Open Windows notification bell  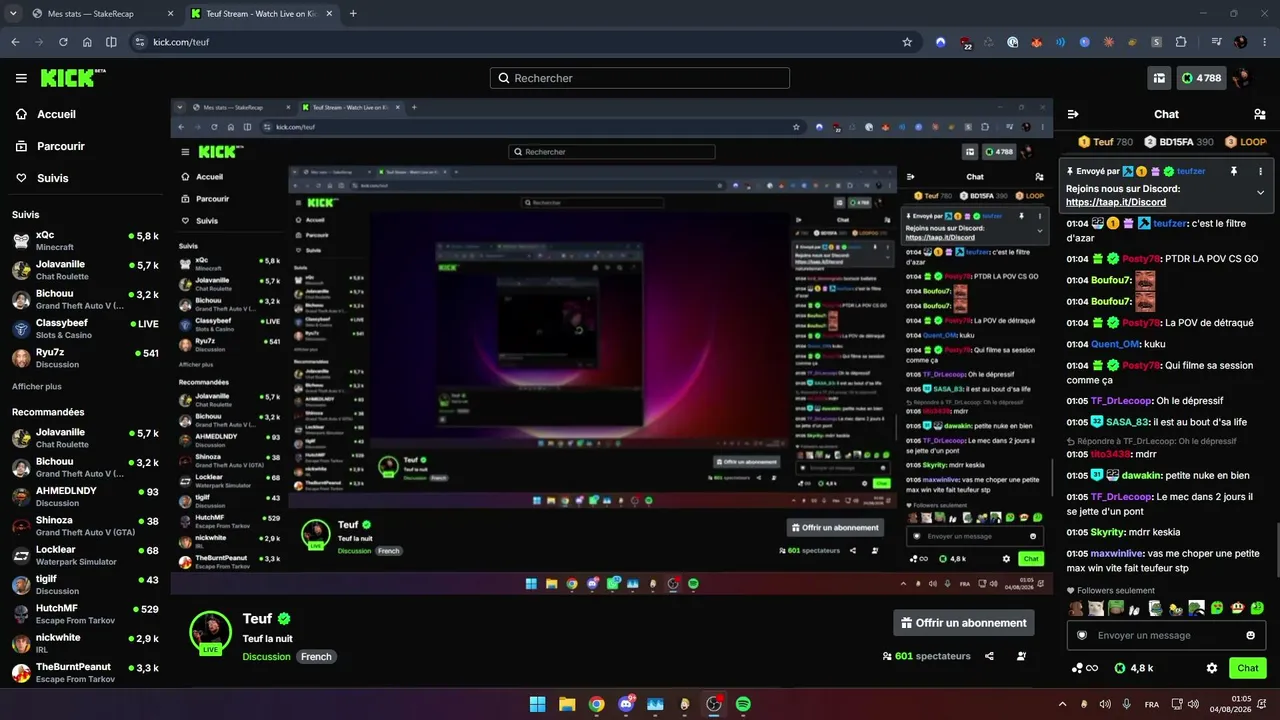1263,704
